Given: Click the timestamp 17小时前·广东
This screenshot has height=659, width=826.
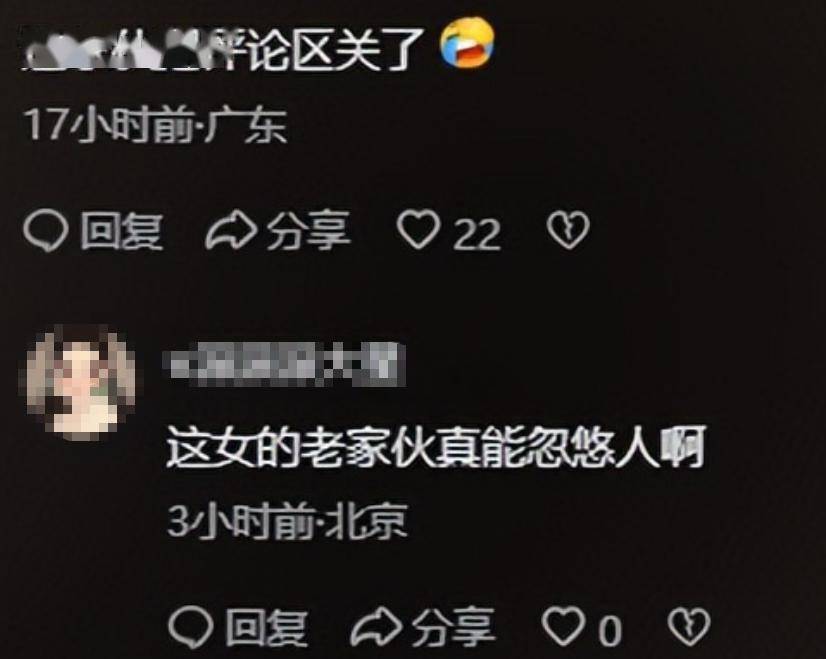Looking at the screenshot, I should point(156,125).
